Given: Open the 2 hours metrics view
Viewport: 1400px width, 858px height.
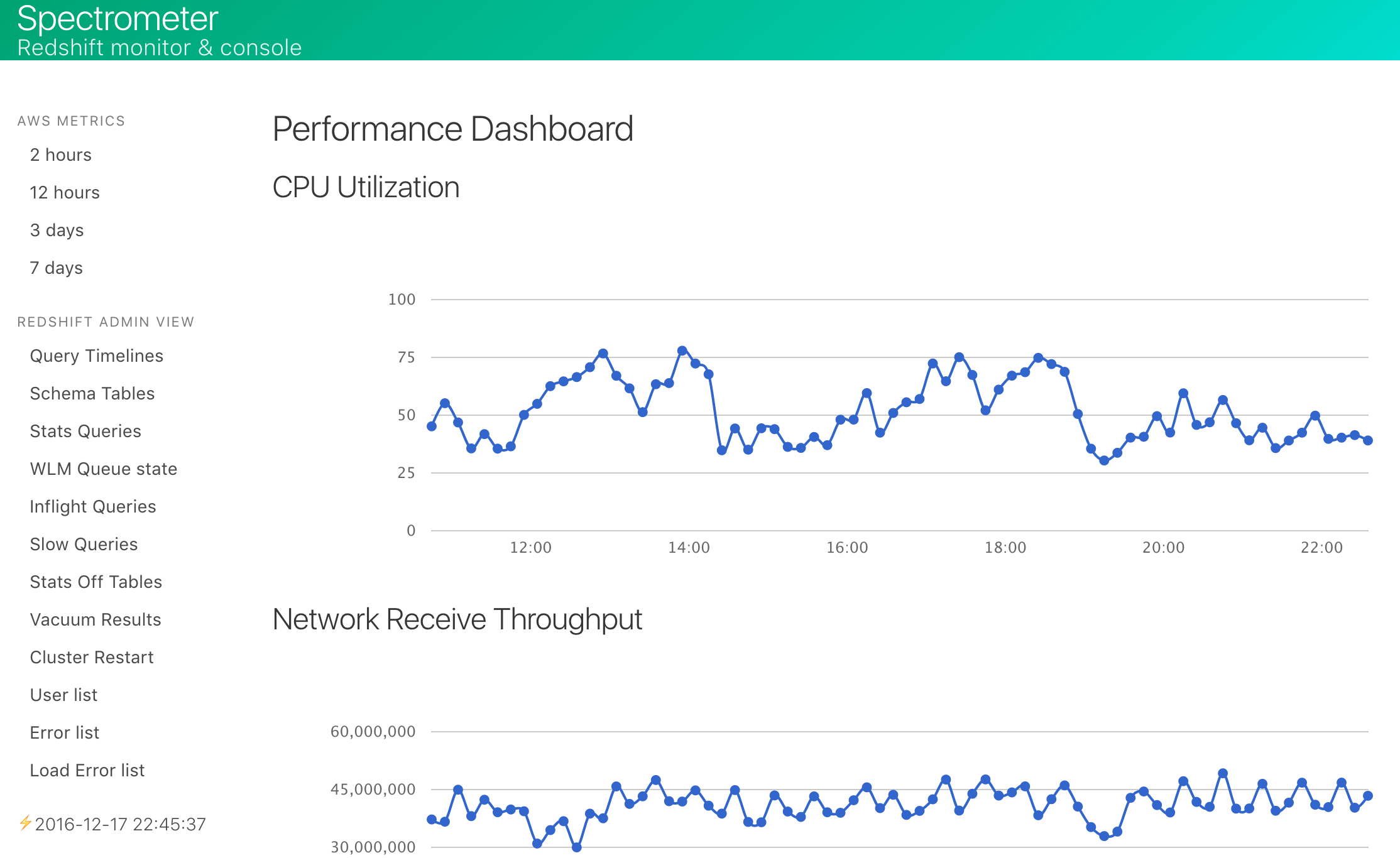Looking at the screenshot, I should click(60, 155).
